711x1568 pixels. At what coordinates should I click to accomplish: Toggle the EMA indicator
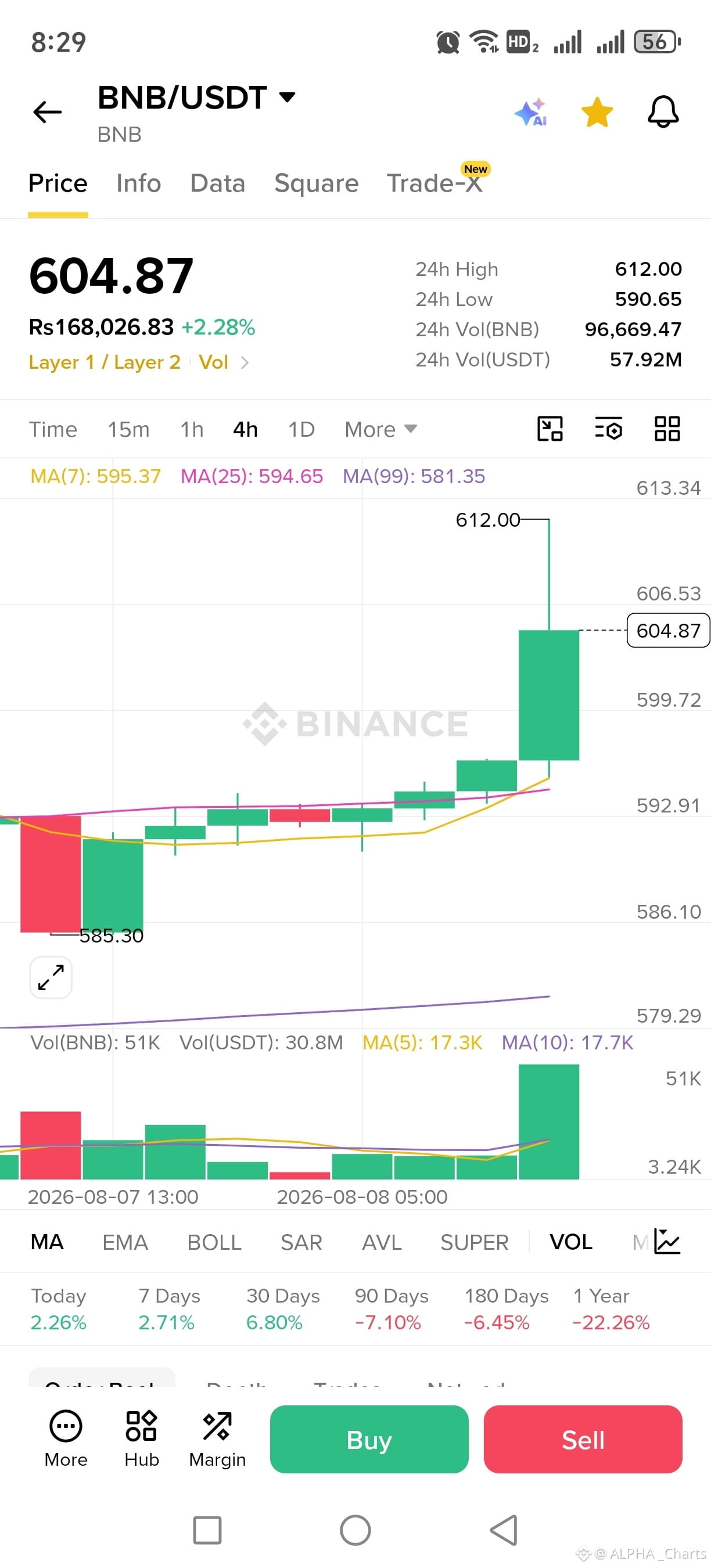[x=125, y=1242]
